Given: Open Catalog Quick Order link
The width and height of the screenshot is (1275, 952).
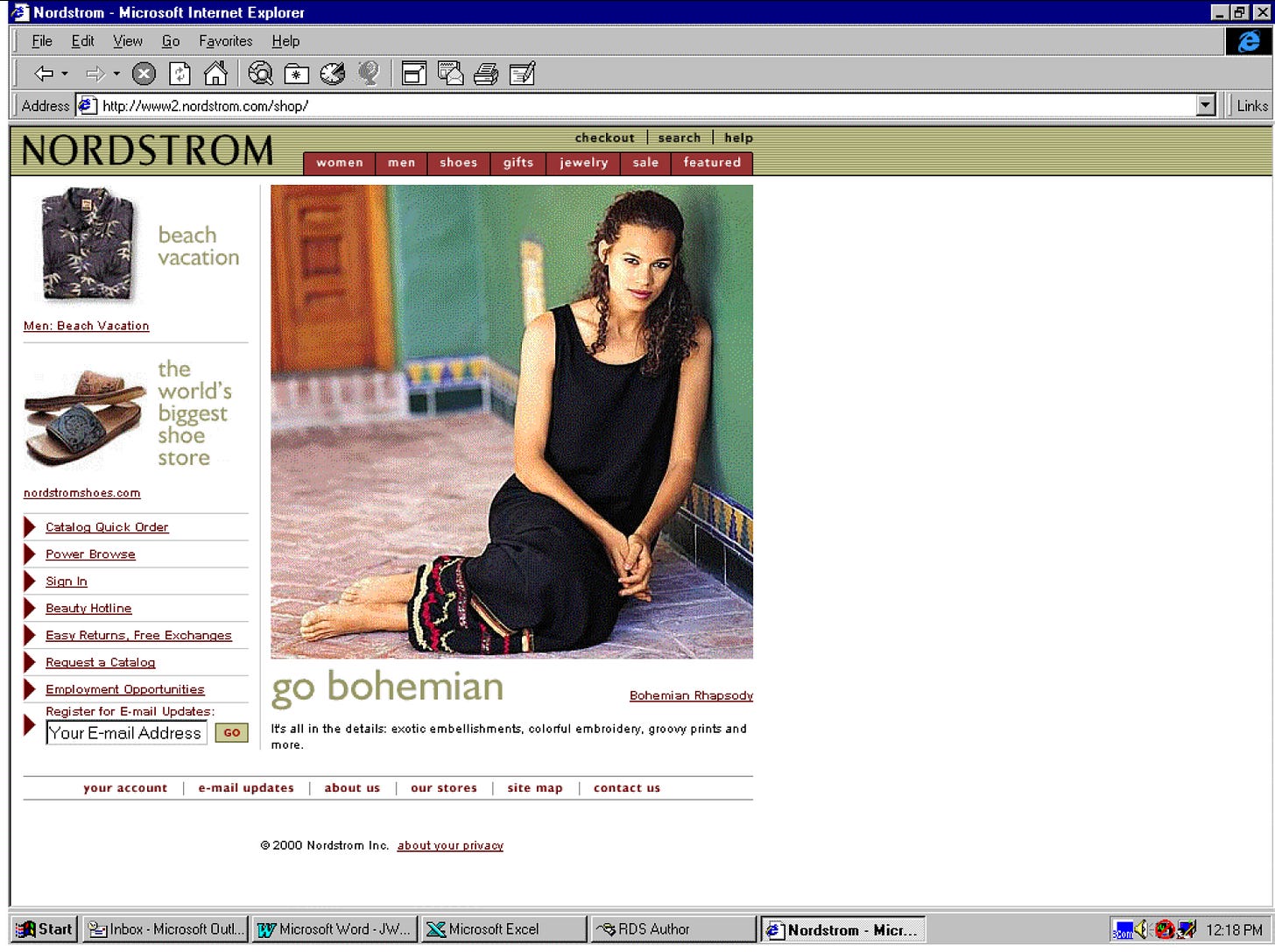Looking at the screenshot, I should tap(107, 527).
